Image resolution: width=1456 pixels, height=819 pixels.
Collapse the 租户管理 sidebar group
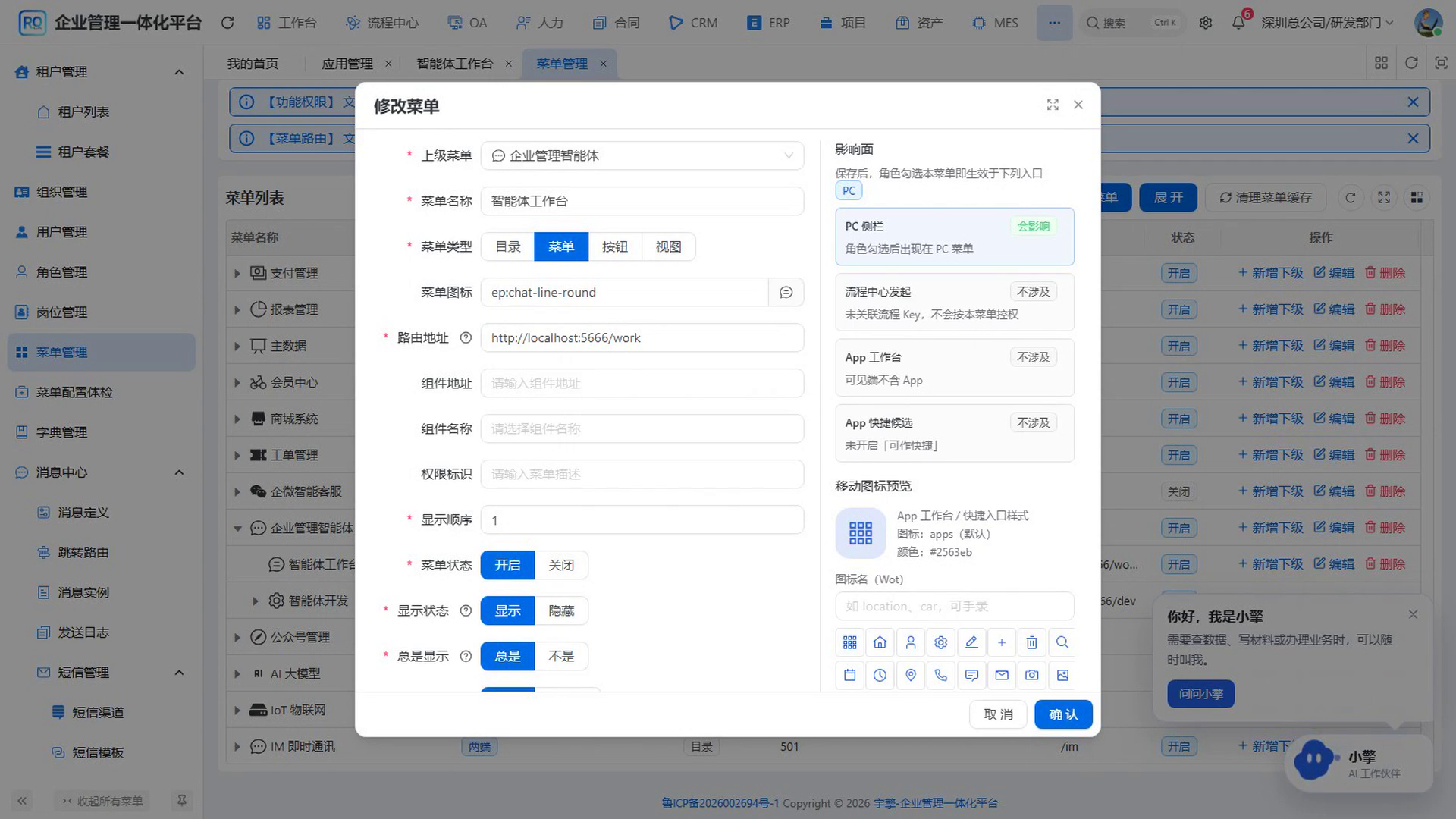click(179, 72)
